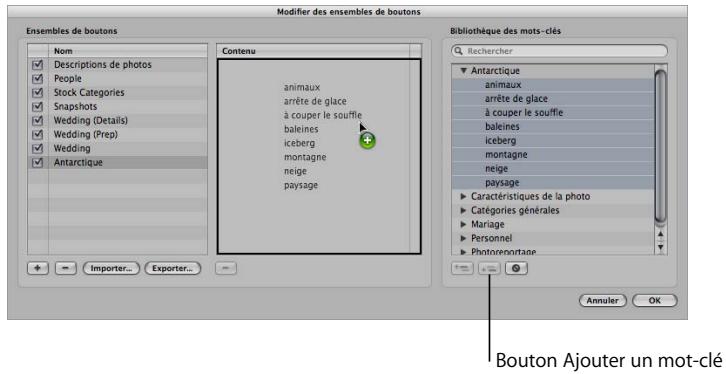Expand the Catégories générales group
This screenshot has width=726, height=374.
(463, 210)
